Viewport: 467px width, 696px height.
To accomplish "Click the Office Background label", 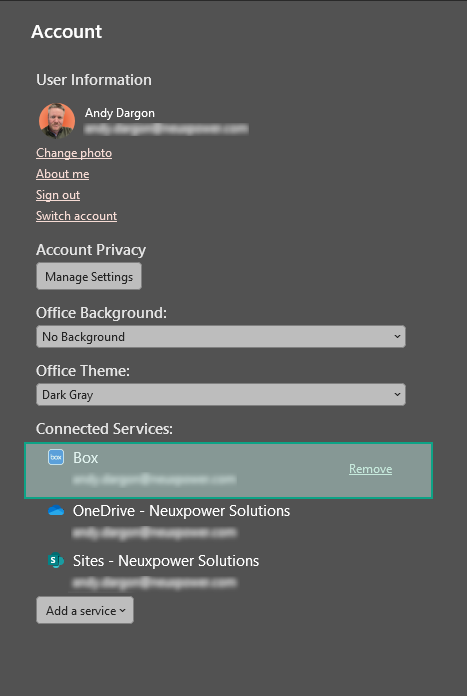I will (101, 313).
